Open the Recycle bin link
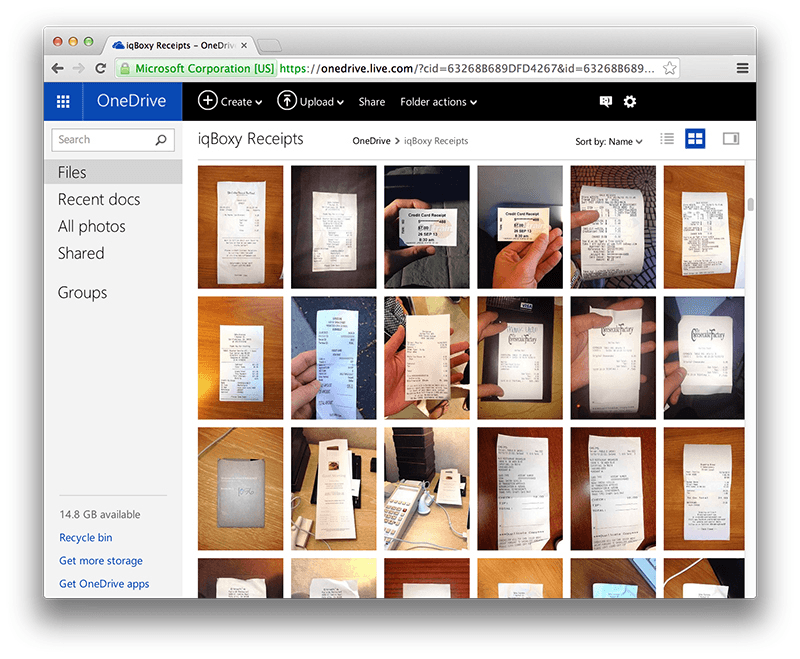This screenshot has width=800, height=659. [85, 537]
